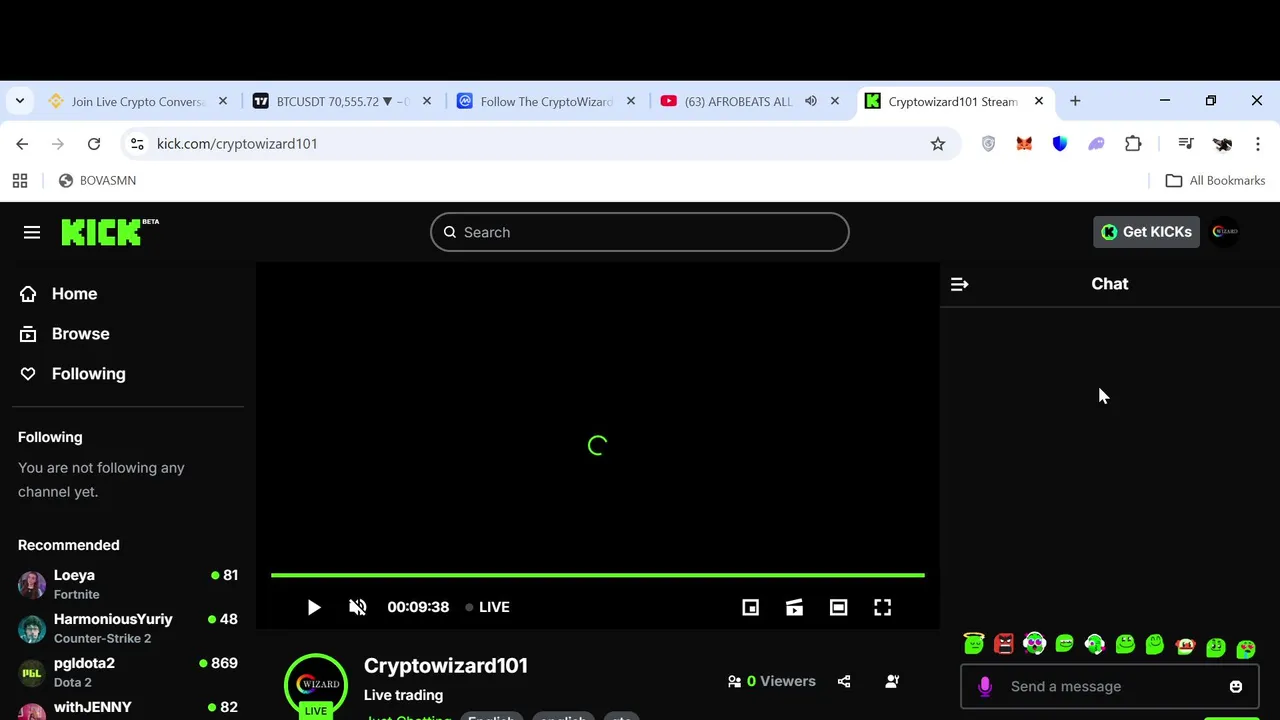Unmute the stream audio
1280x720 pixels.
[358, 607]
